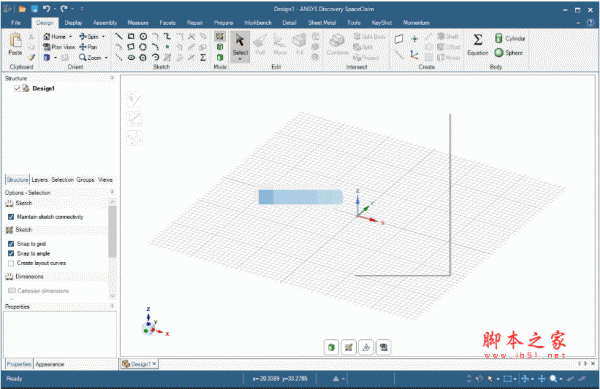Screen dimensions: 600x389
Task: Click the Options panel vertical scrollbar
Action: [112, 231]
